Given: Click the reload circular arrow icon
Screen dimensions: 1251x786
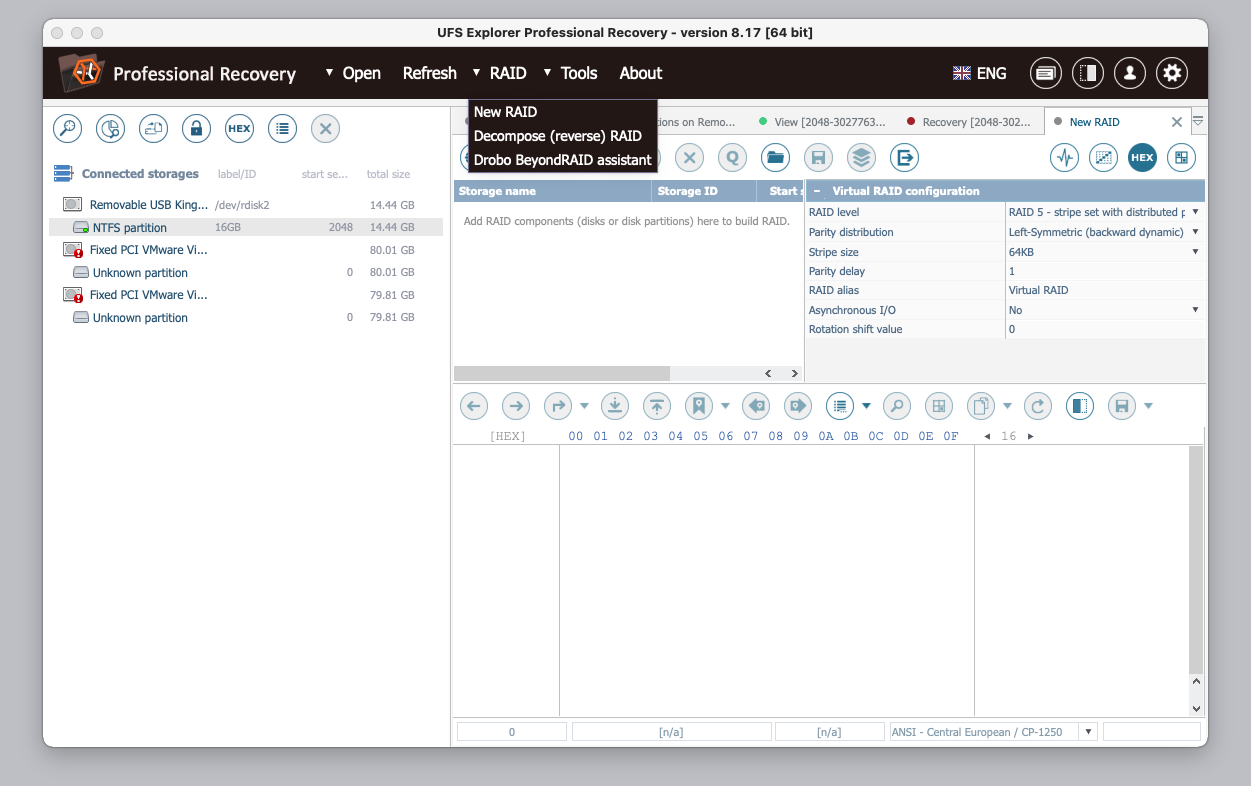Looking at the screenshot, I should pyautogui.click(x=1038, y=406).
